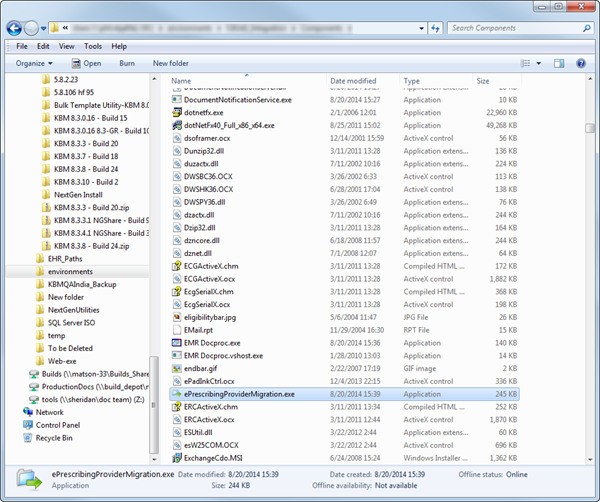Sort by Date modified column header
This screenshot has height=502, width=600.
tap(353, 81)
